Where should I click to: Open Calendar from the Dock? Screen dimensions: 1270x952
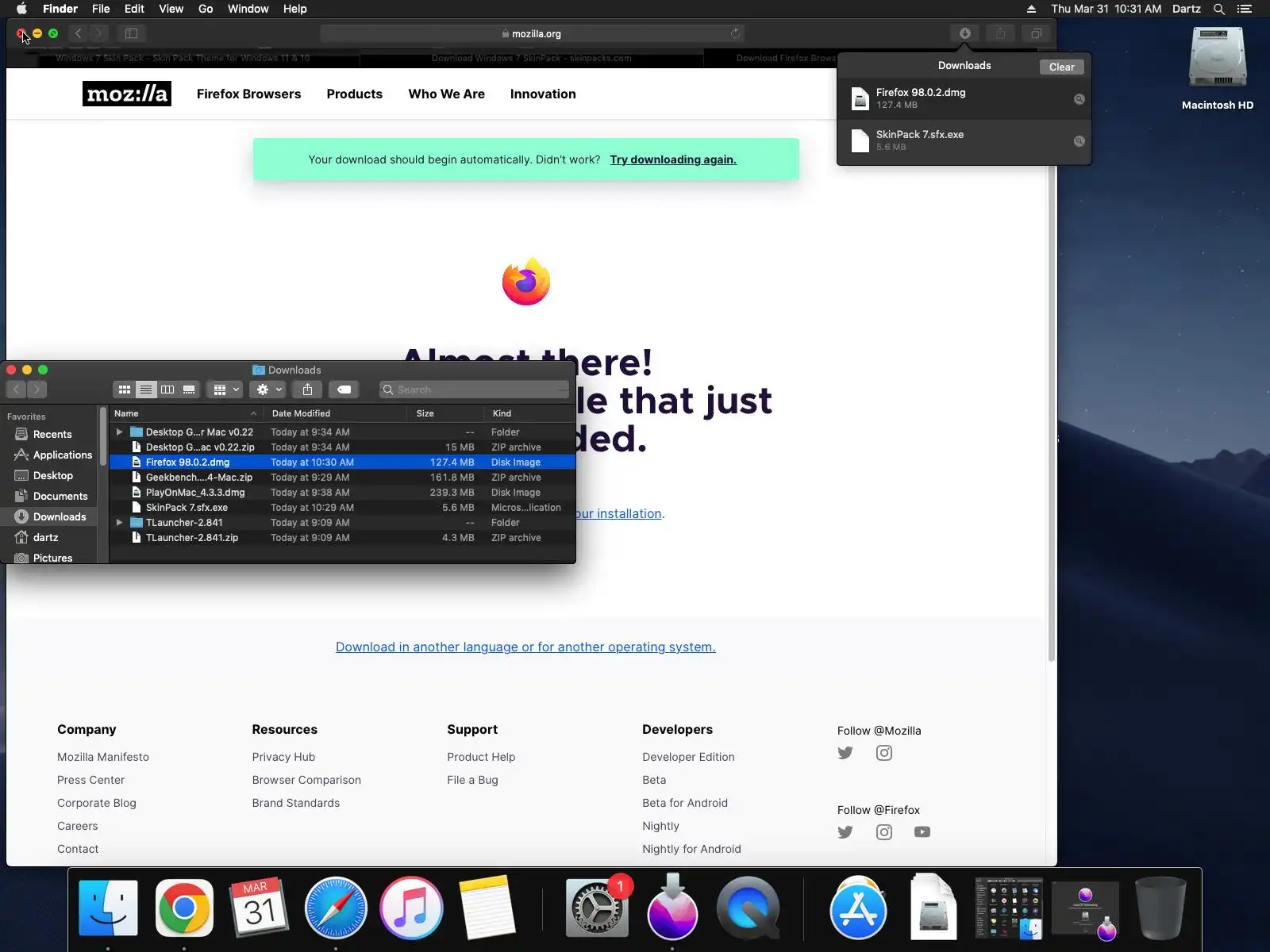[260, 908]
